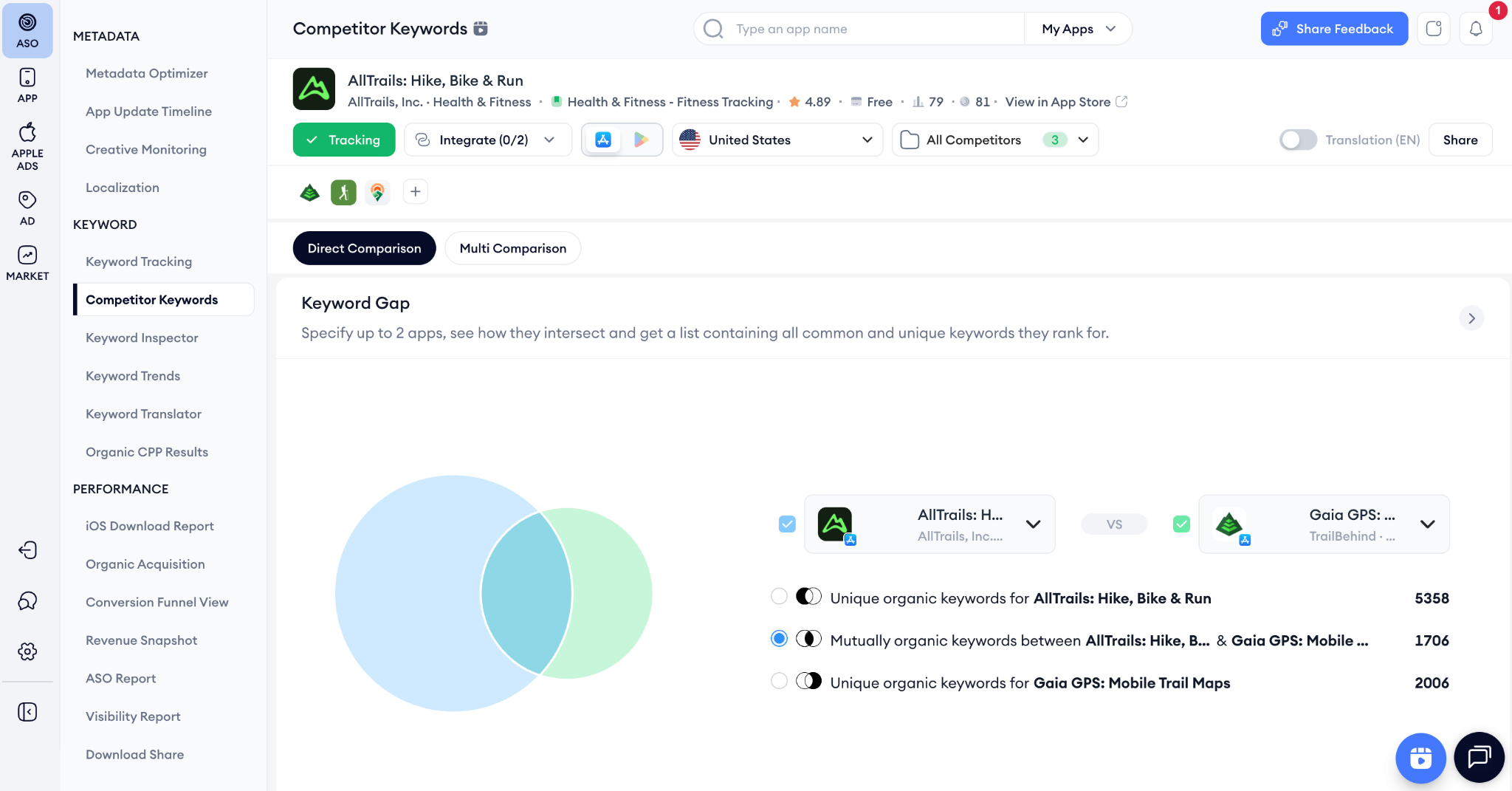Viewport: 1512px width, 791px height.
Task: Open the Apple Ads section icon
Action: pos(27,146)
